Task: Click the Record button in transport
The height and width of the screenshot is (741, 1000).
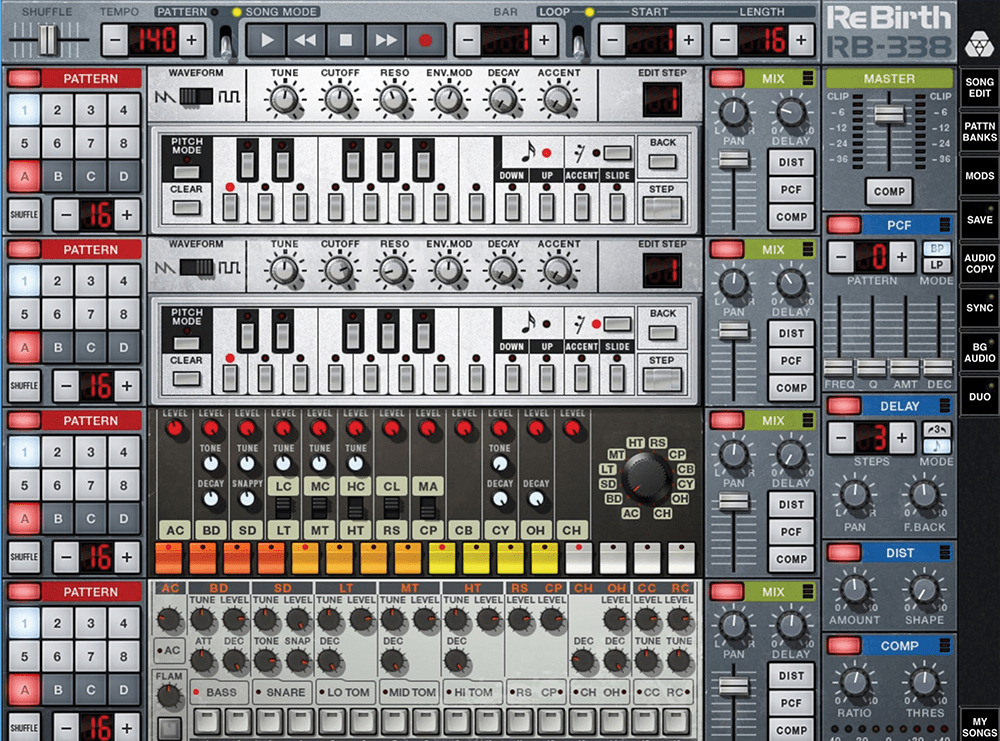Action: (425, 41)
